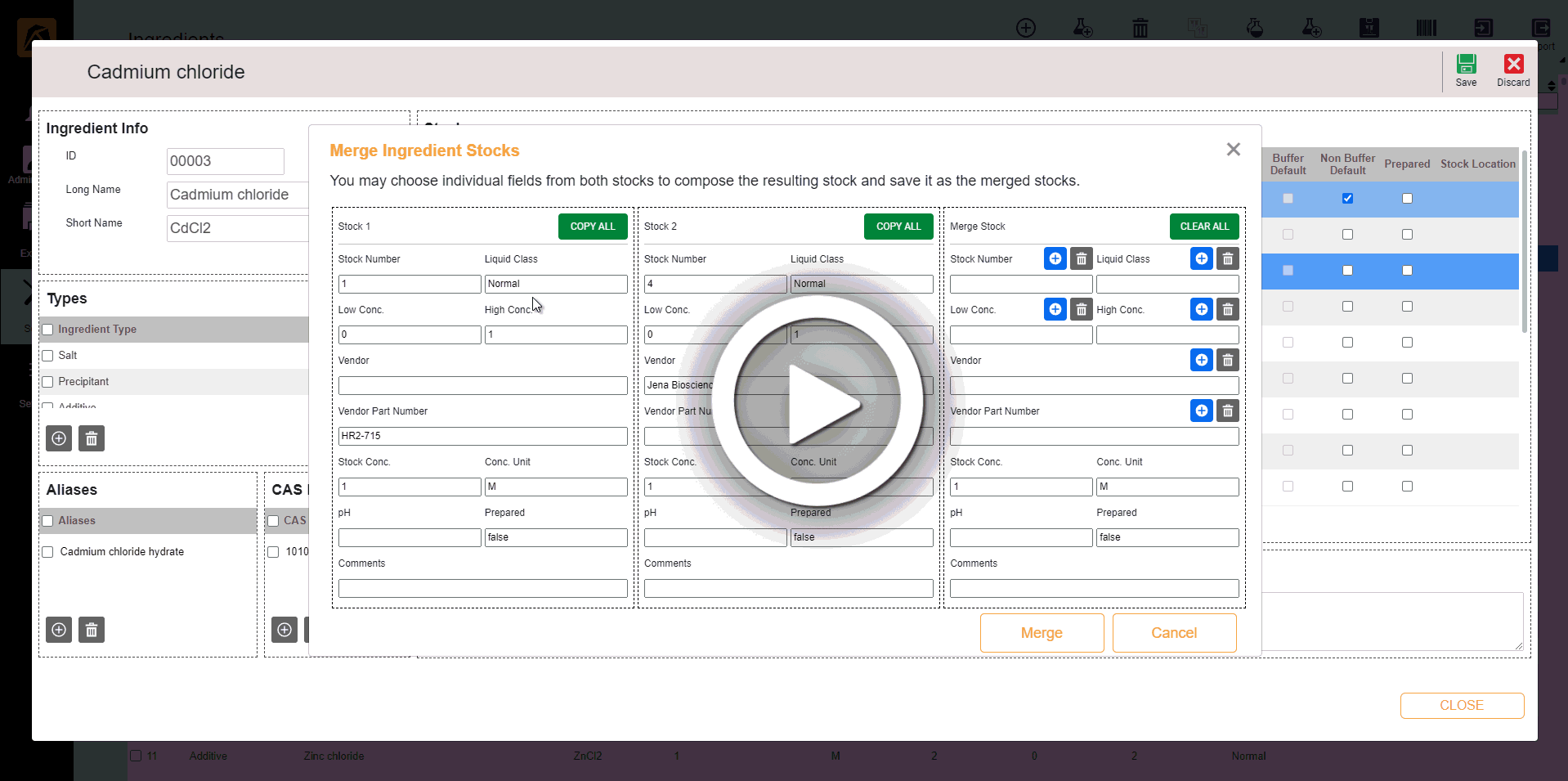The width and height of the screenshot is (1568, 781).
Task: Cancel the merge dialog
Action: coord(1173,633)
